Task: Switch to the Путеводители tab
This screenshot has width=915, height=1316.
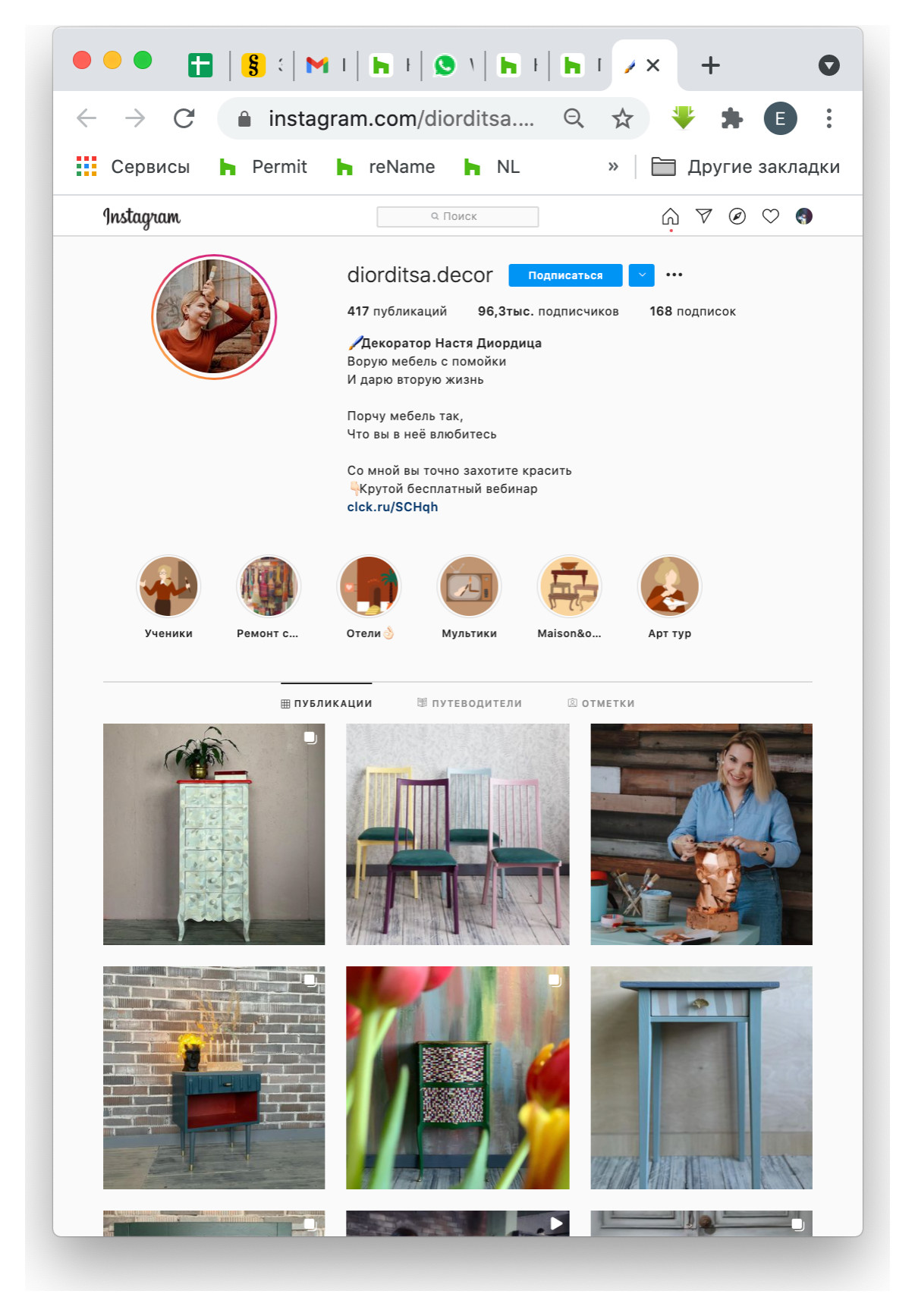Action: 470,703
